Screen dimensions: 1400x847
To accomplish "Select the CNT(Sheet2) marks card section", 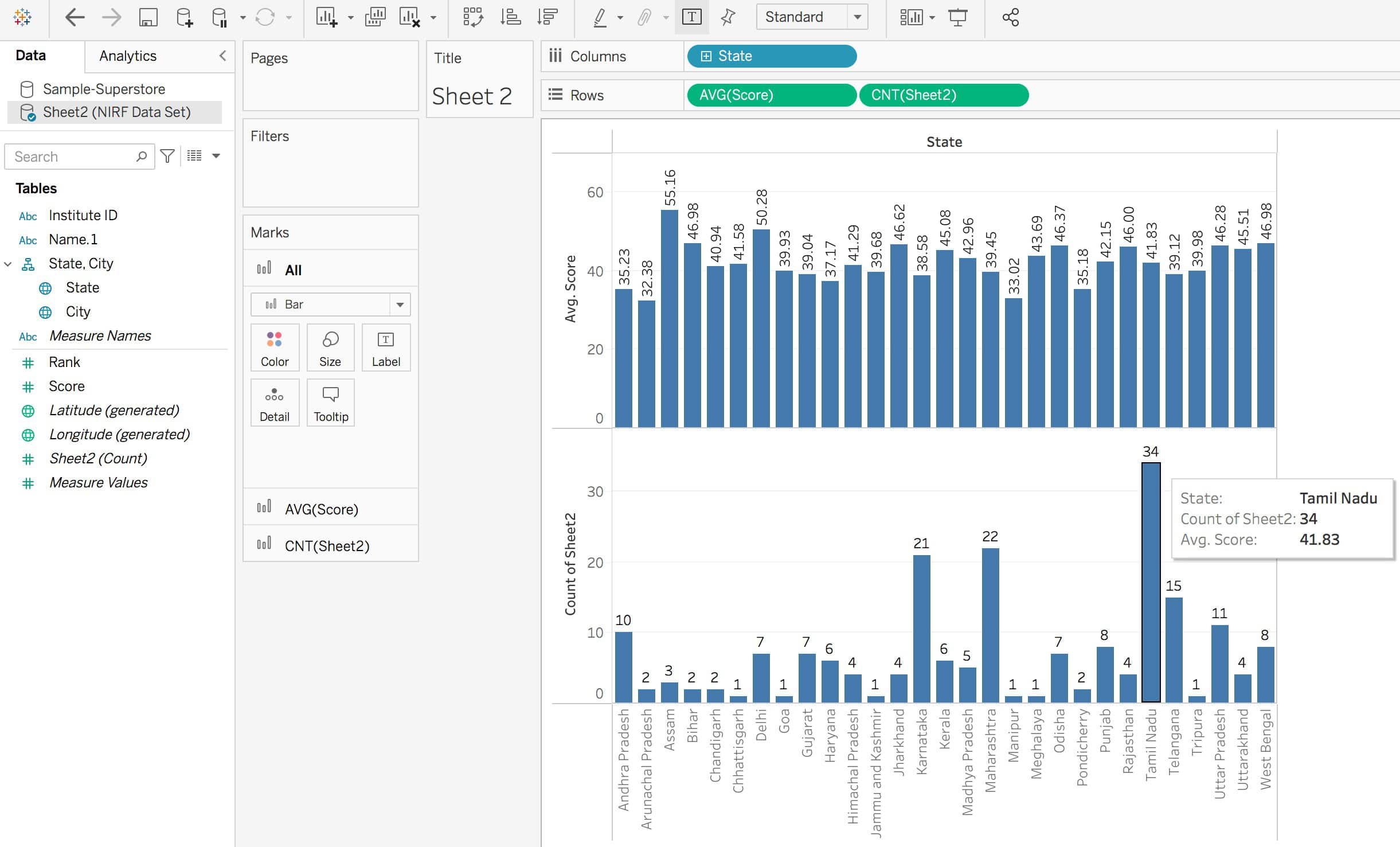I will pos(327,545).
